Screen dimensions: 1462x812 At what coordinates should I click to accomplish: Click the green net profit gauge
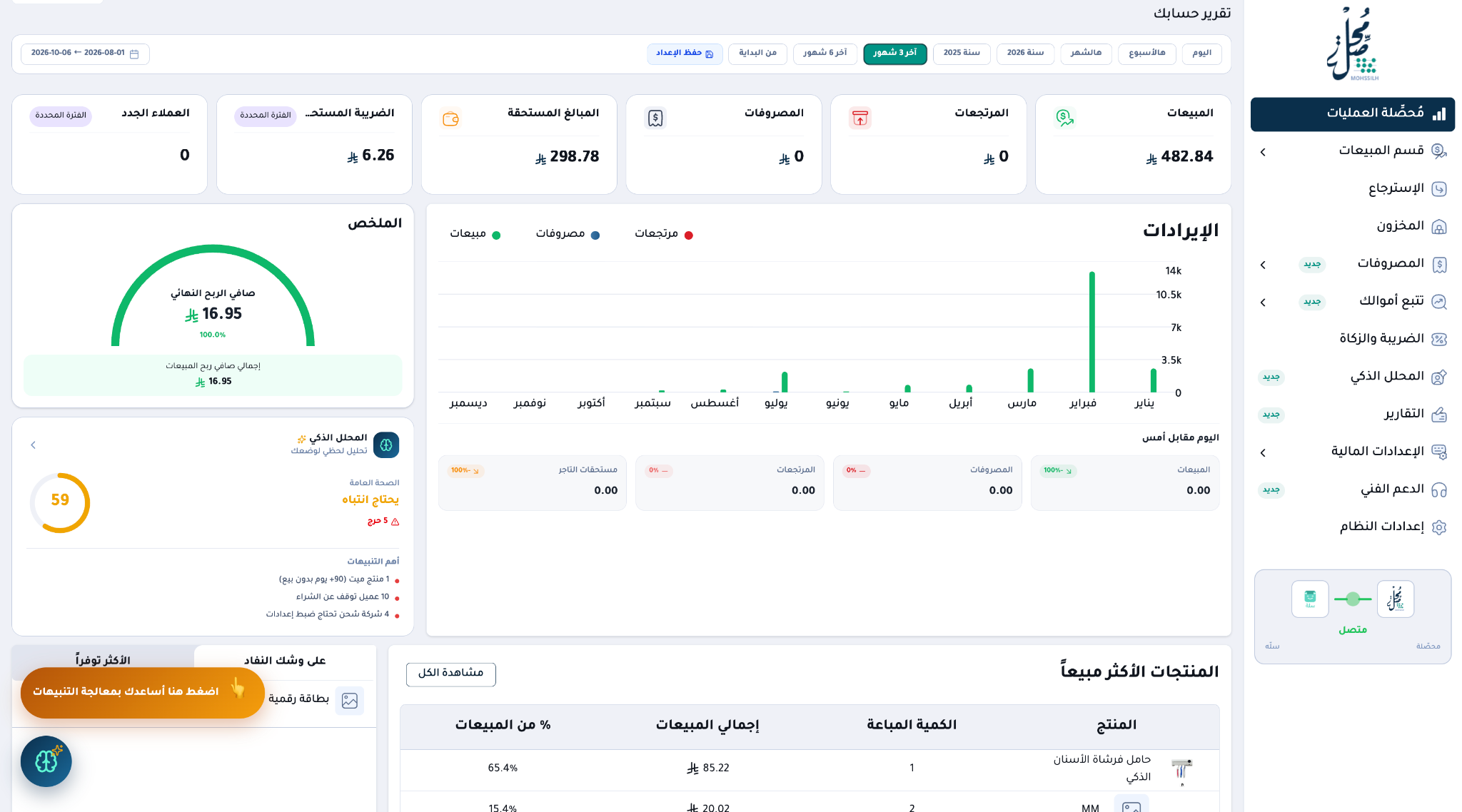213,295
